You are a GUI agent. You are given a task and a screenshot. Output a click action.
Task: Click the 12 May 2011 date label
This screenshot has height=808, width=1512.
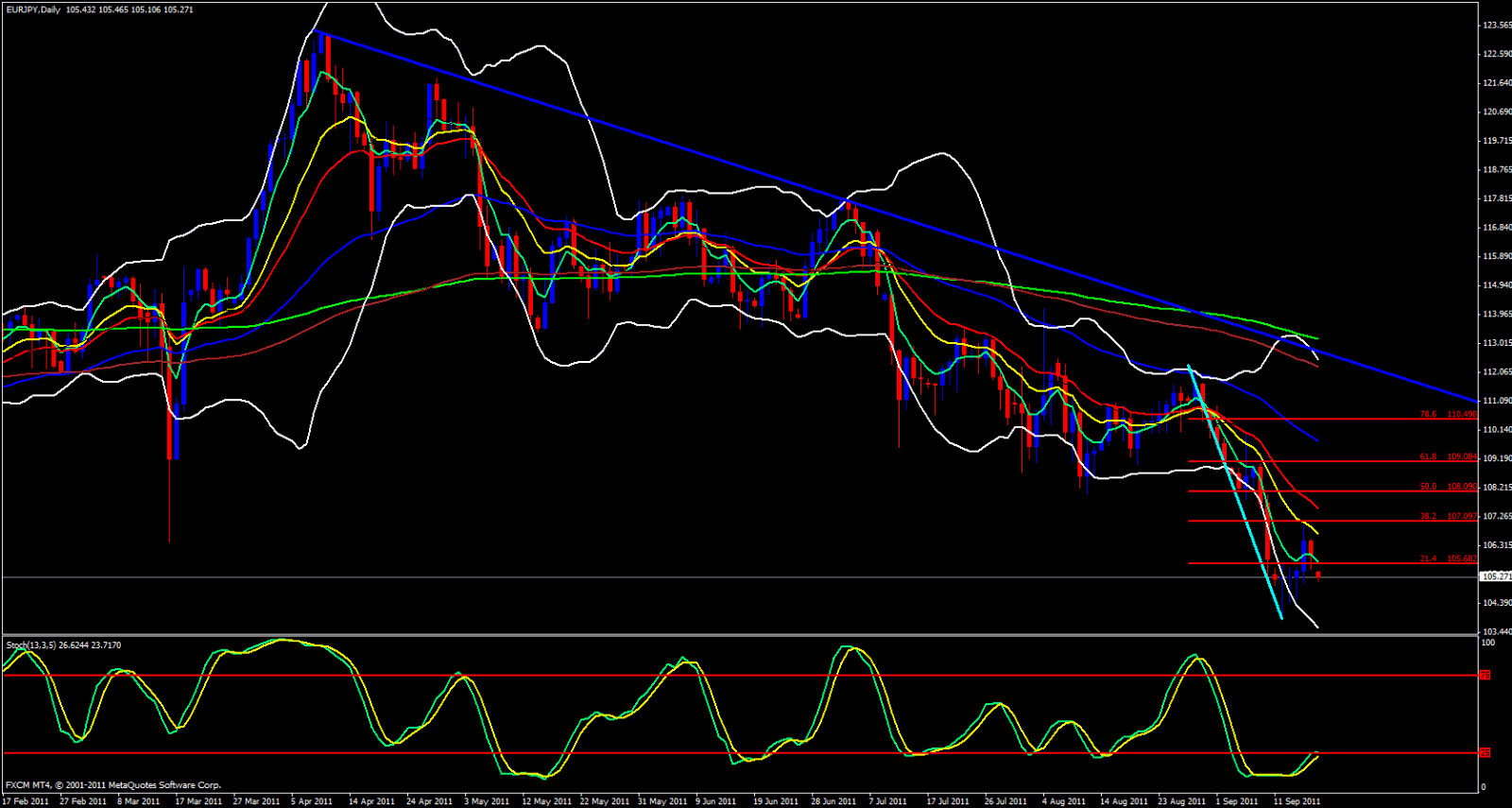pos(547,801)
